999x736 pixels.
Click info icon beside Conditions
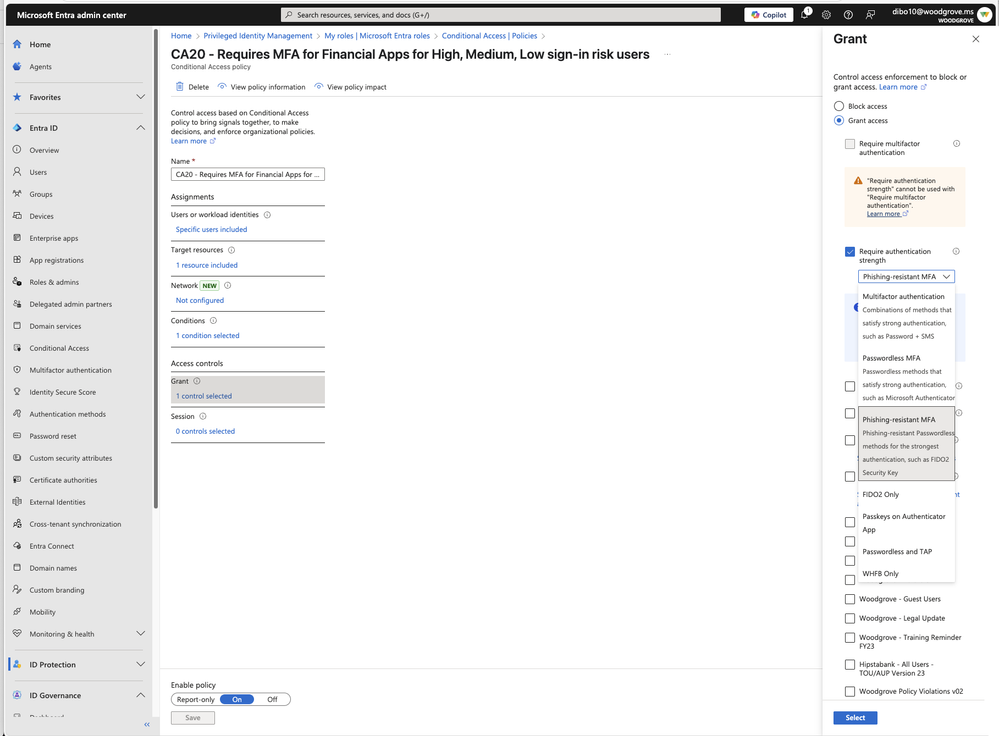(213, 321)
